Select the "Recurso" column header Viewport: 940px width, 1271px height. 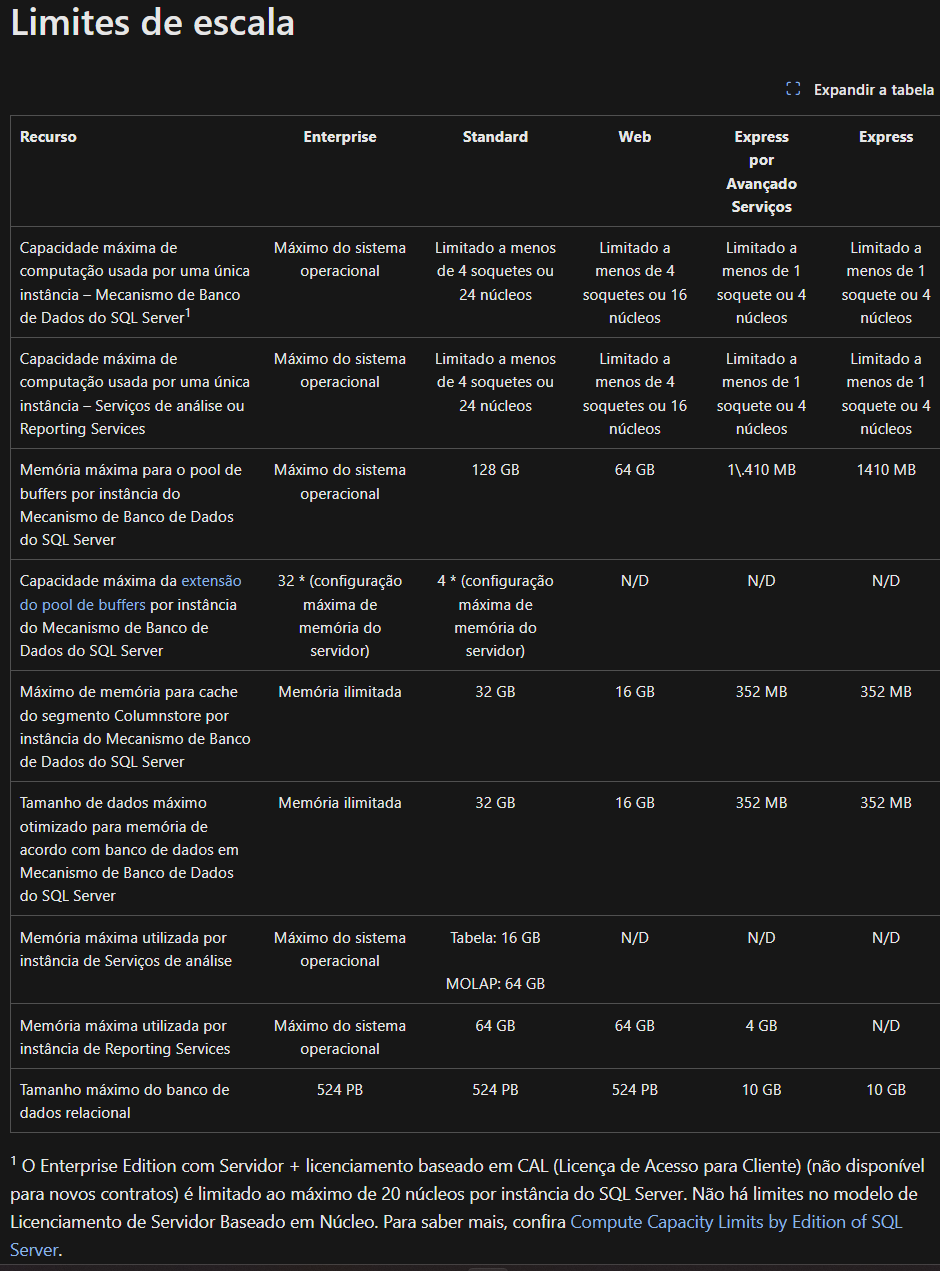tap(48, 137)
